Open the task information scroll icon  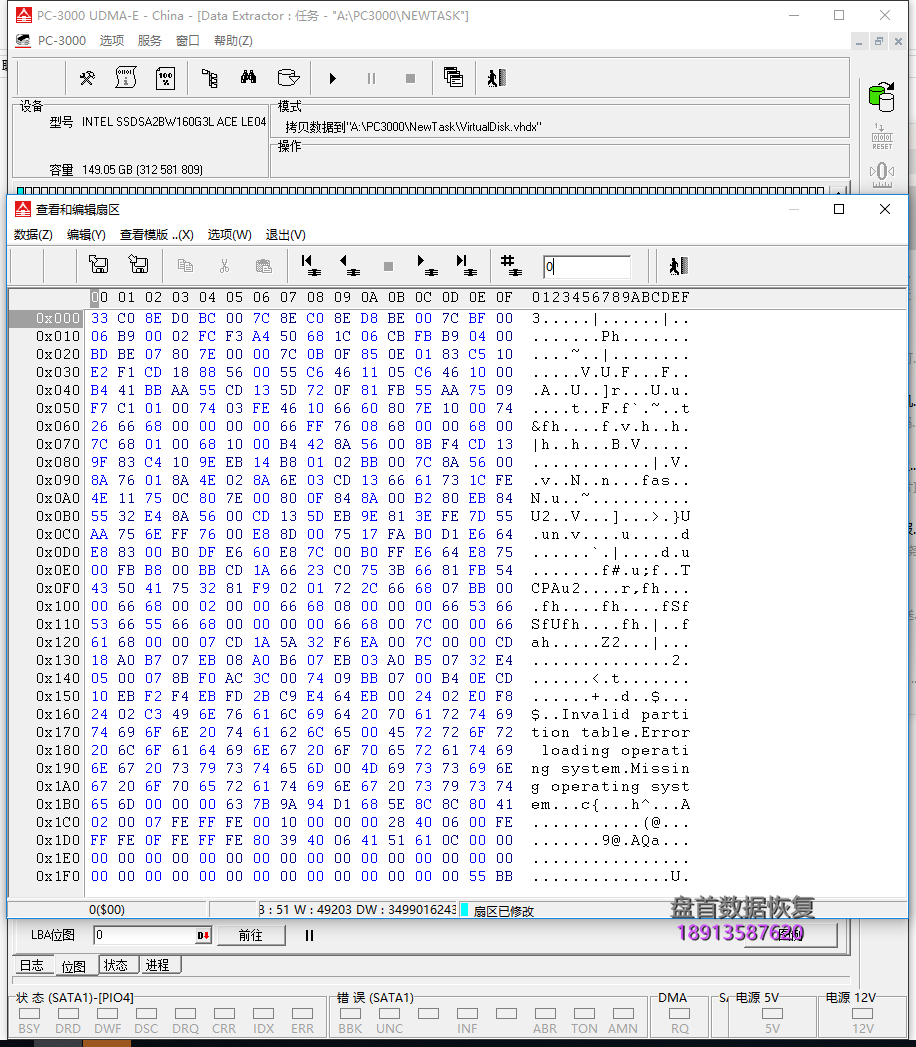coord(126,77)
